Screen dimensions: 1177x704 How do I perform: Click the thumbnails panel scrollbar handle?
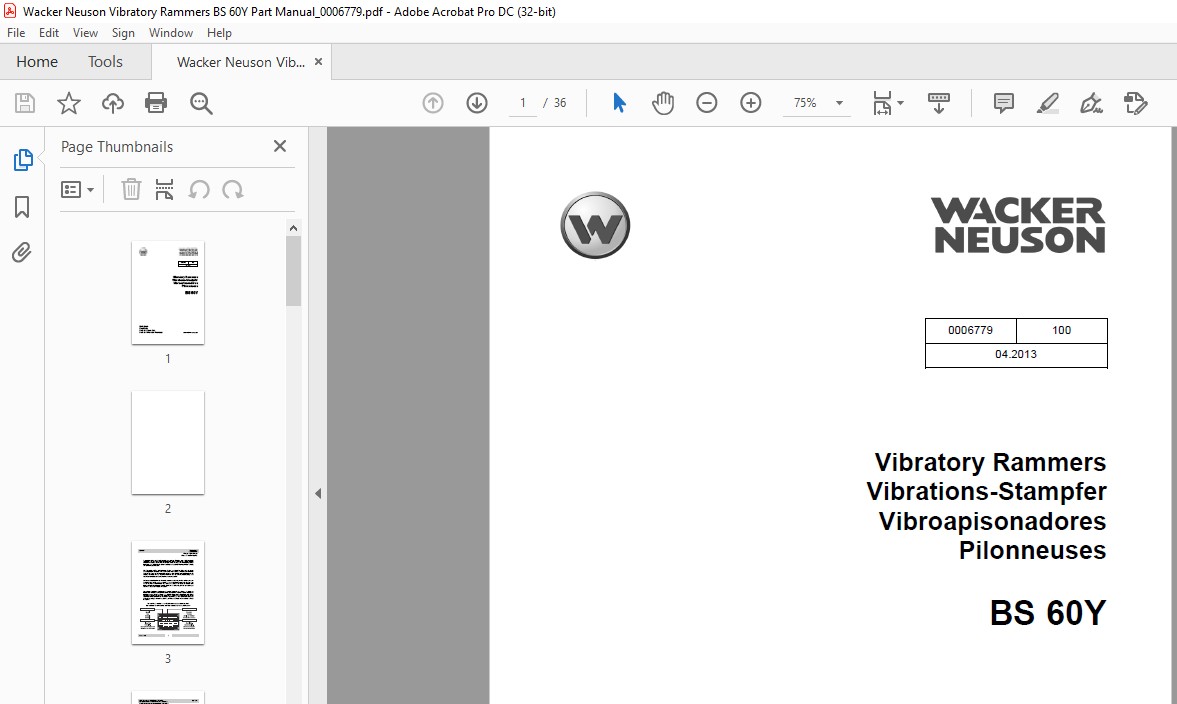tap(293, 271)
